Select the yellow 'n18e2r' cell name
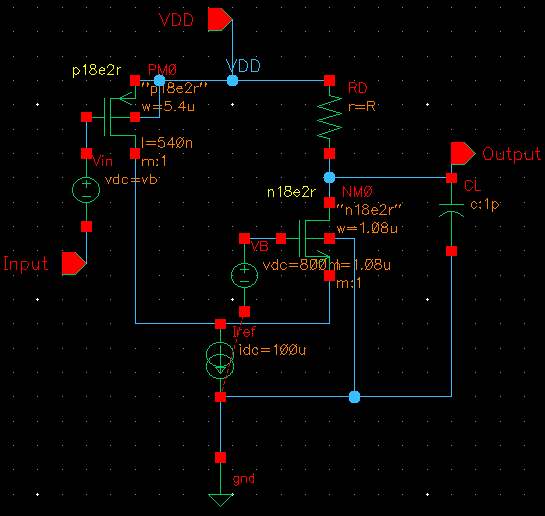The height and width of the screenshot is (516, 545). tap(291, 192)
